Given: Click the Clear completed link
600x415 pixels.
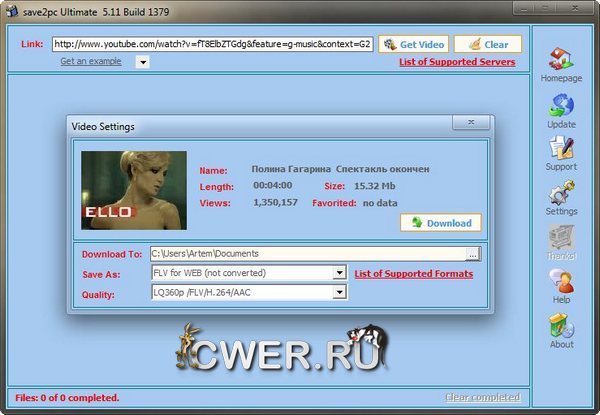Looking at the screenshot, I should point(483,397).
